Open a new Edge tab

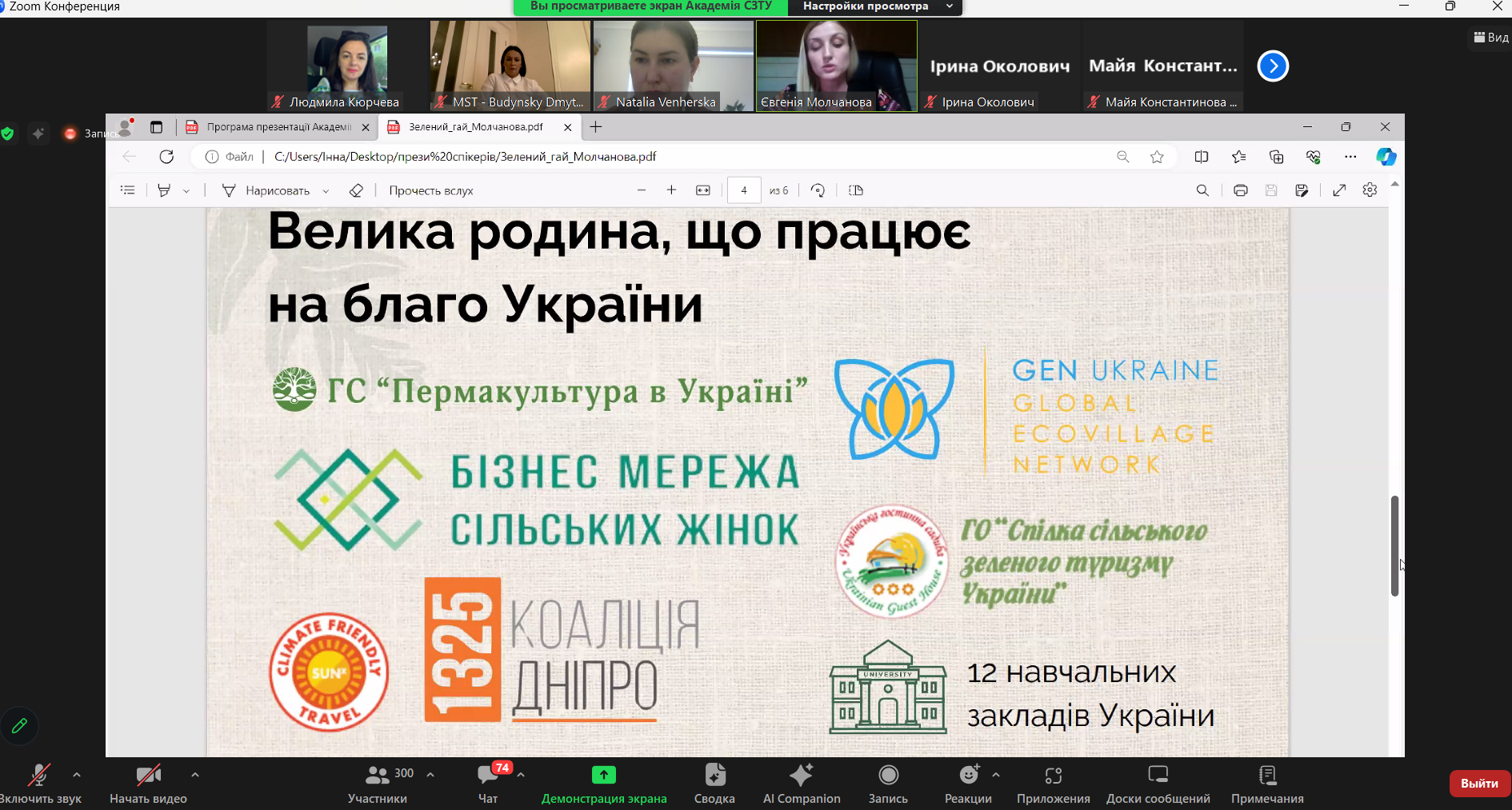point(596,127)
